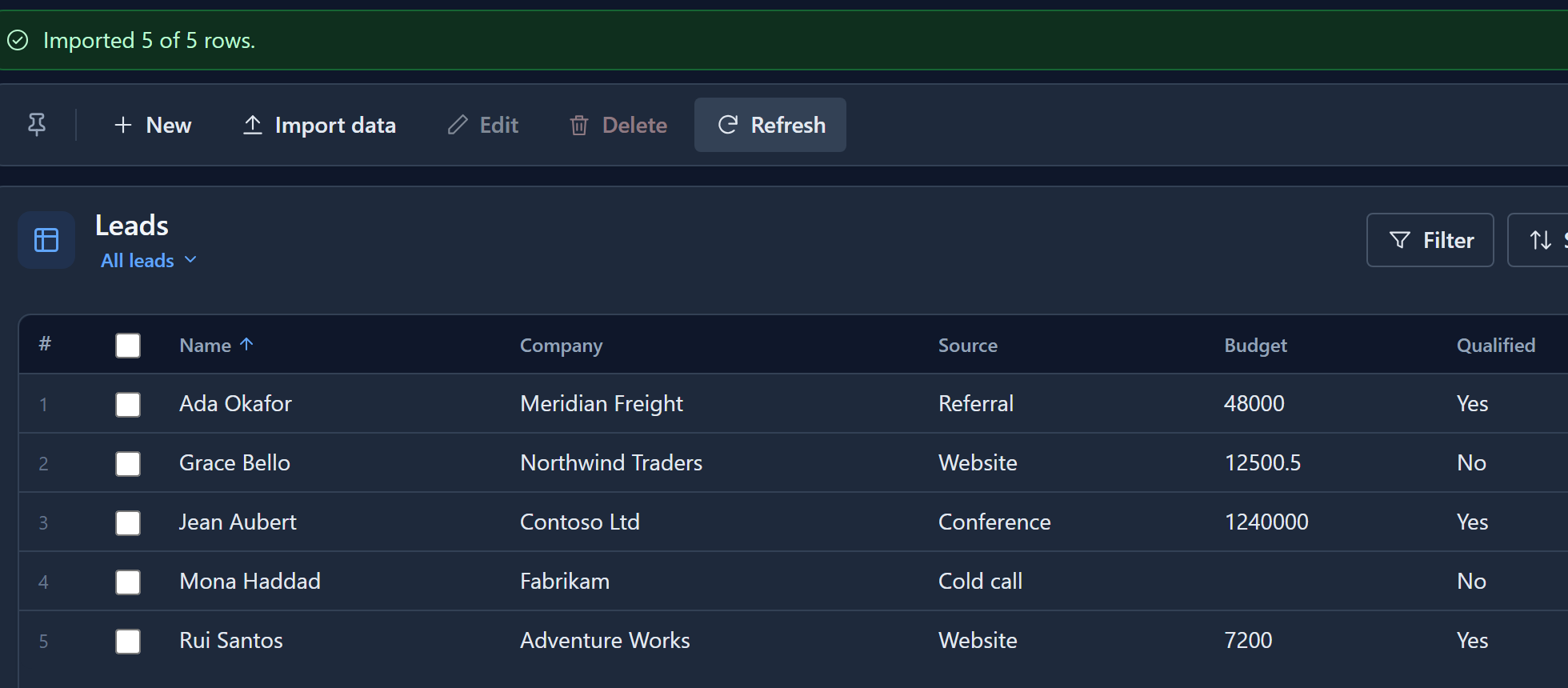Check the Mona Haddad row checkbox
Screen dimensions: 1568x688
[128, 582]
